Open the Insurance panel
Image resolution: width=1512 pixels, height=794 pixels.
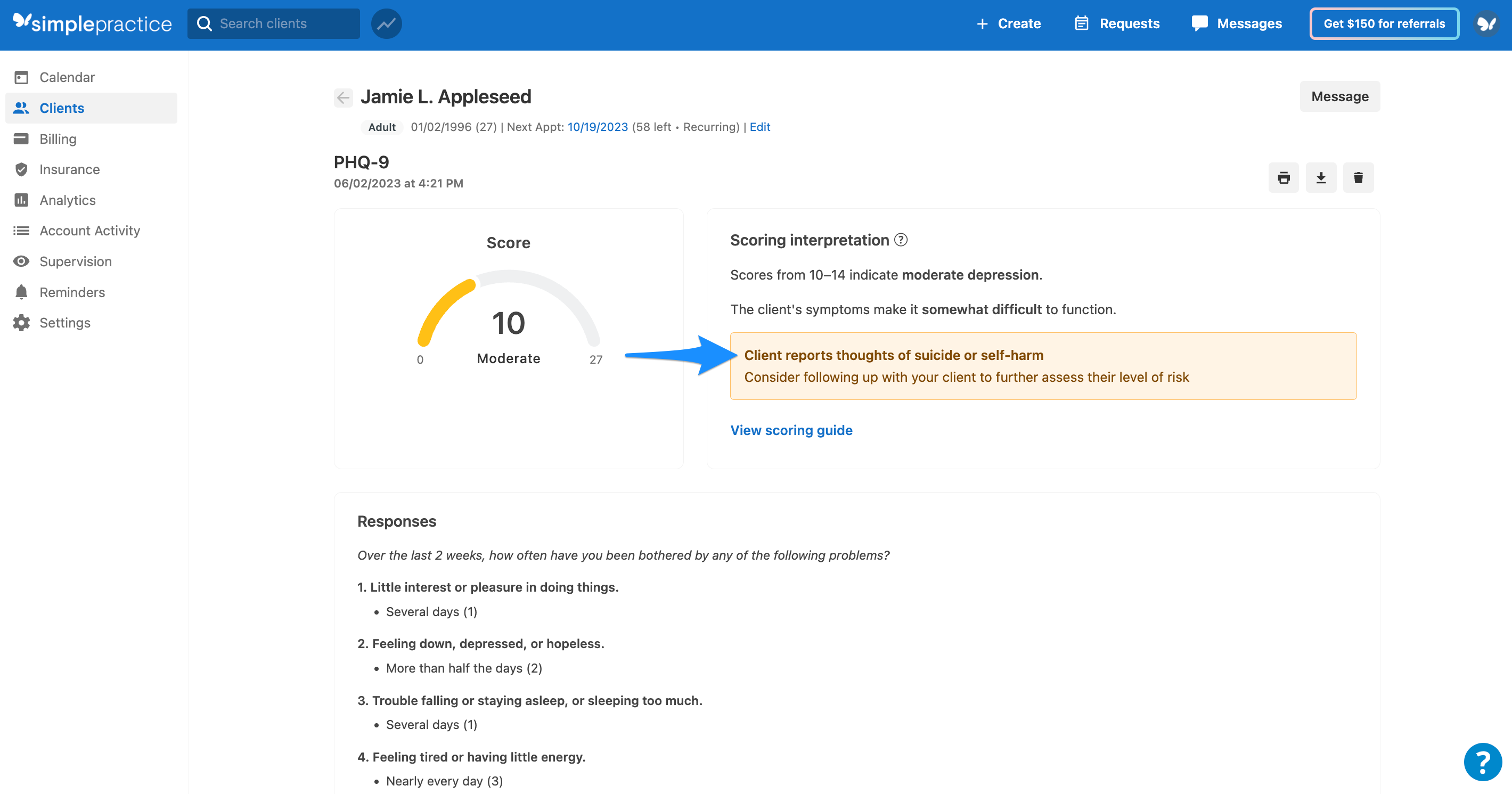[x=70, y=169]
